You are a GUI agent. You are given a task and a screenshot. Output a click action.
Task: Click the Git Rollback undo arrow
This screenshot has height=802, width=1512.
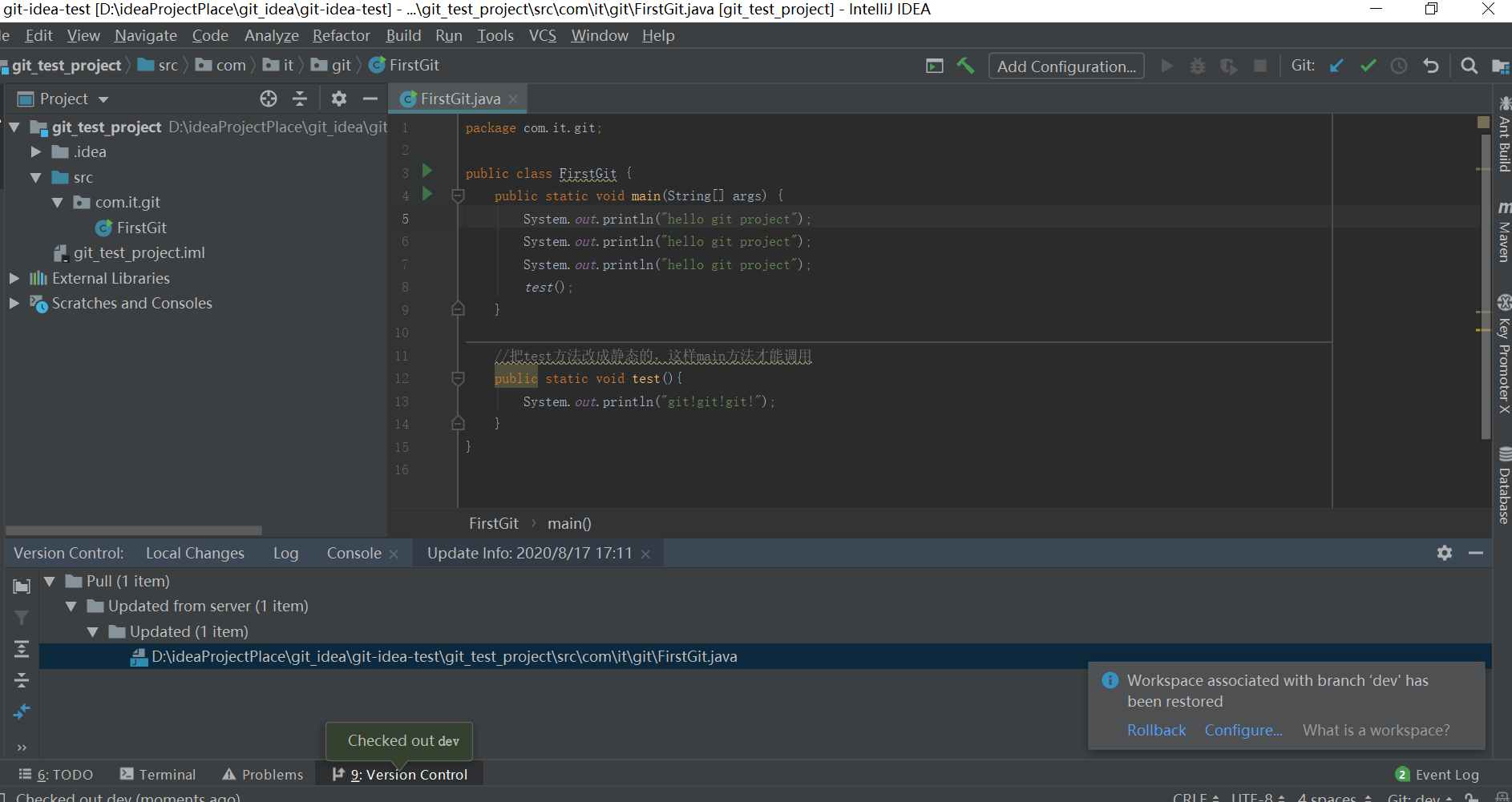[1431, 66]
